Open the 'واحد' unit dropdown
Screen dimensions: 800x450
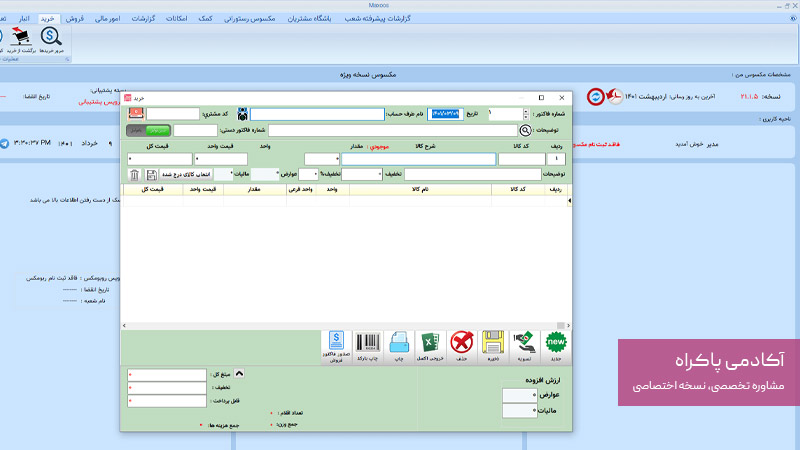tap(322, 159)
